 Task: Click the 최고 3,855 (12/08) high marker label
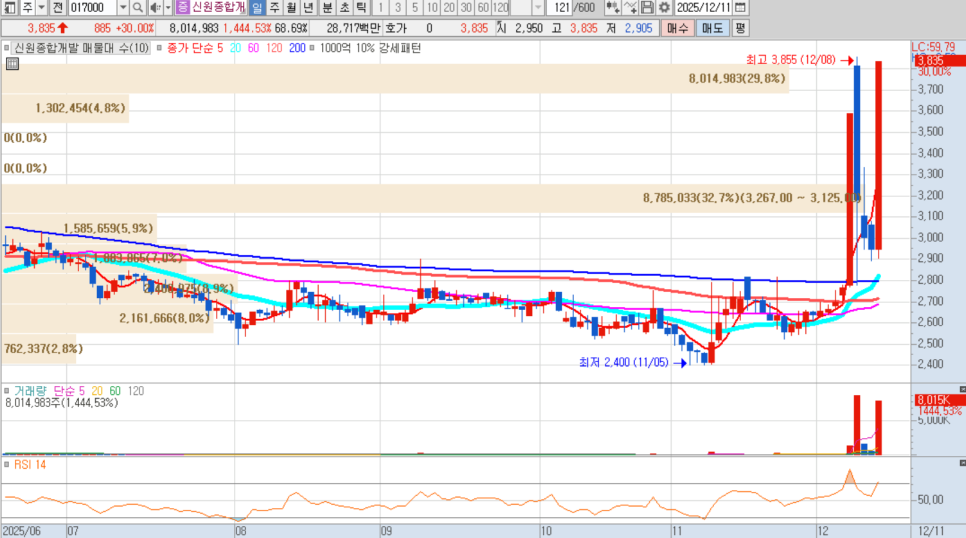click(790, 60)
